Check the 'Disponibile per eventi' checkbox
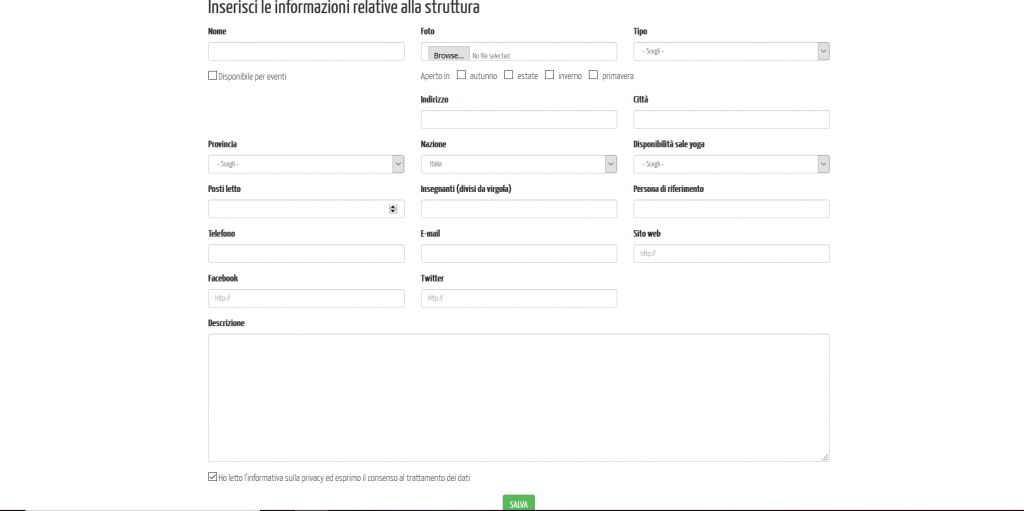 coord(212,76)
